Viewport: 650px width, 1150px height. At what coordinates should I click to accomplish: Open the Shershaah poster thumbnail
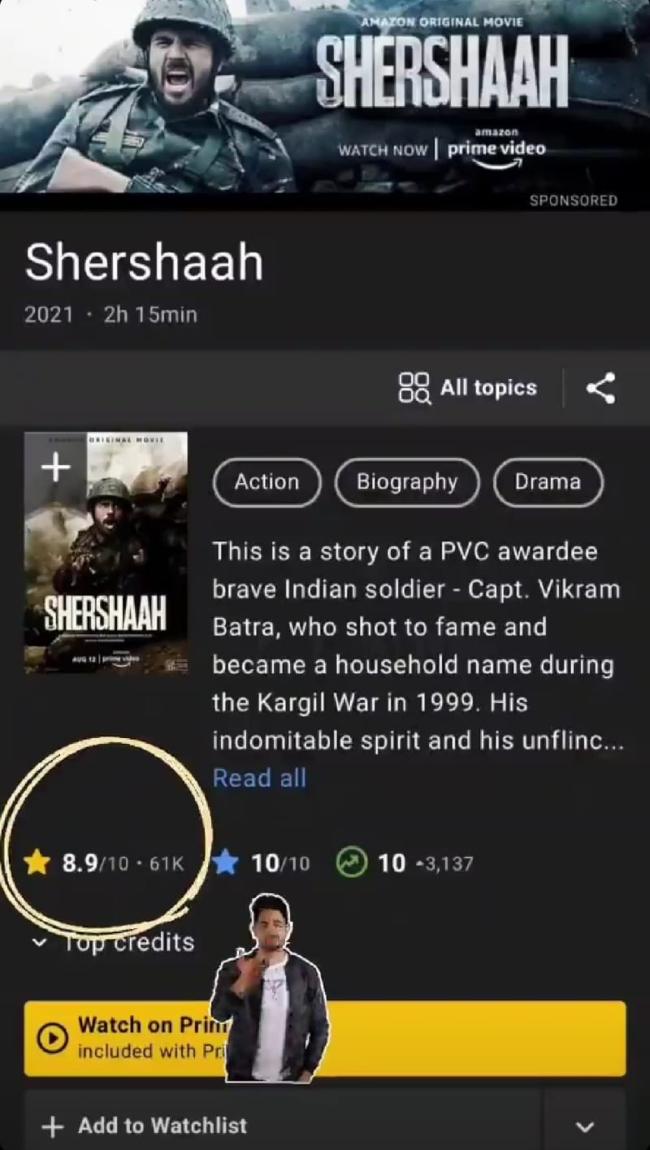click(106, 551)
